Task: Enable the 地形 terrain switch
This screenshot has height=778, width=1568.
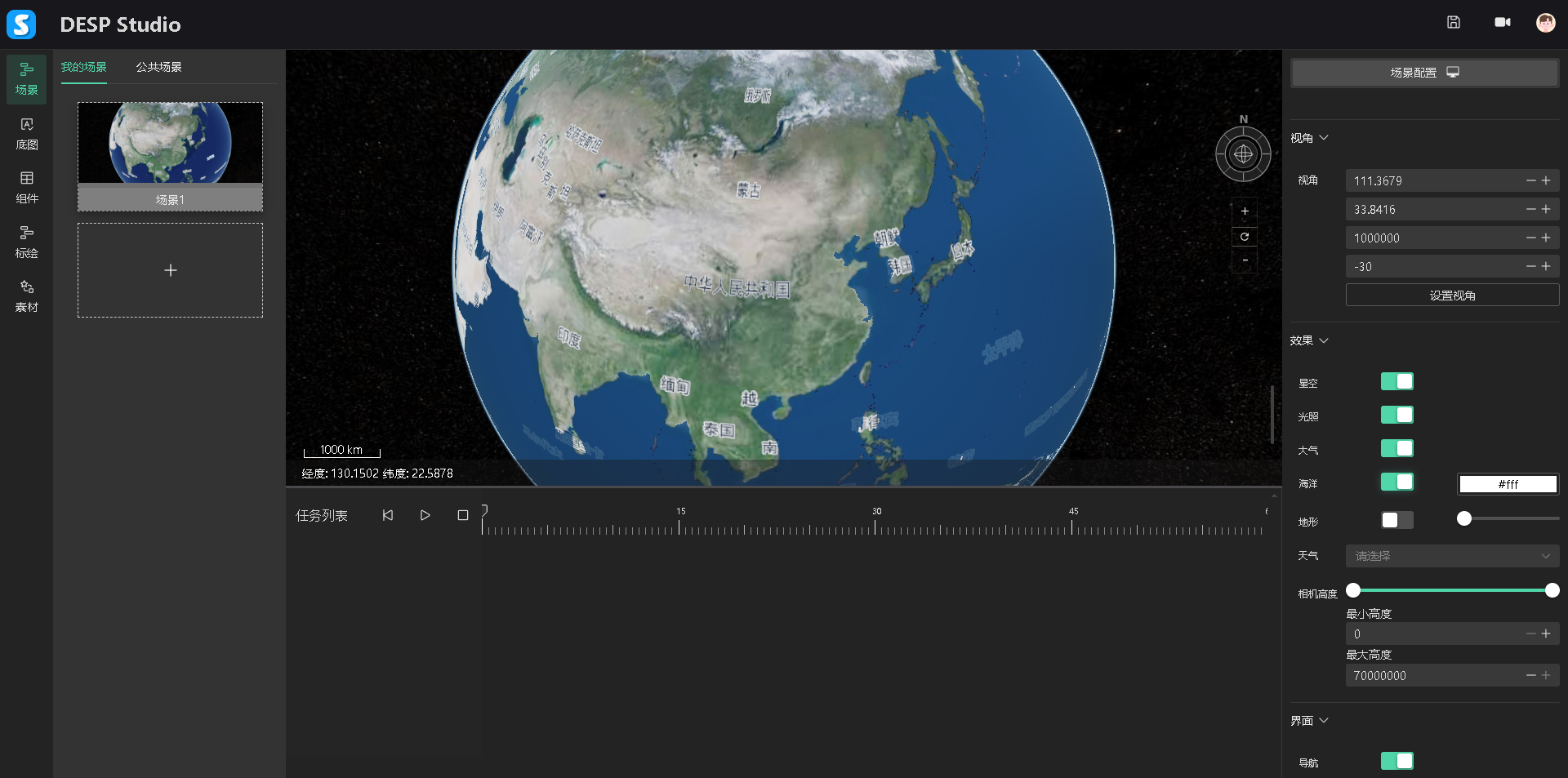Action: tap(1396, 520)
